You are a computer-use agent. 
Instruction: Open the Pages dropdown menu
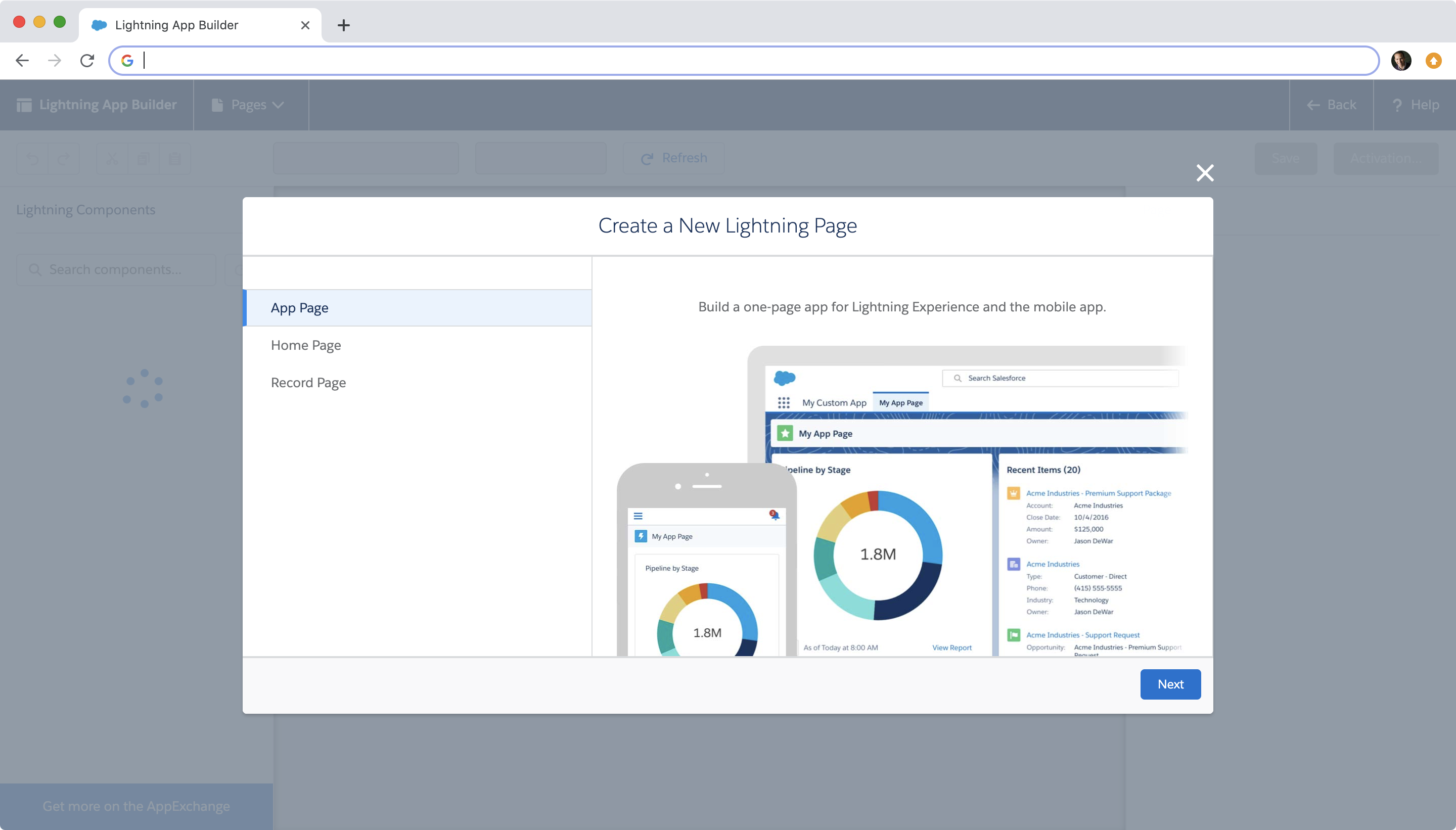pos(251,105)
